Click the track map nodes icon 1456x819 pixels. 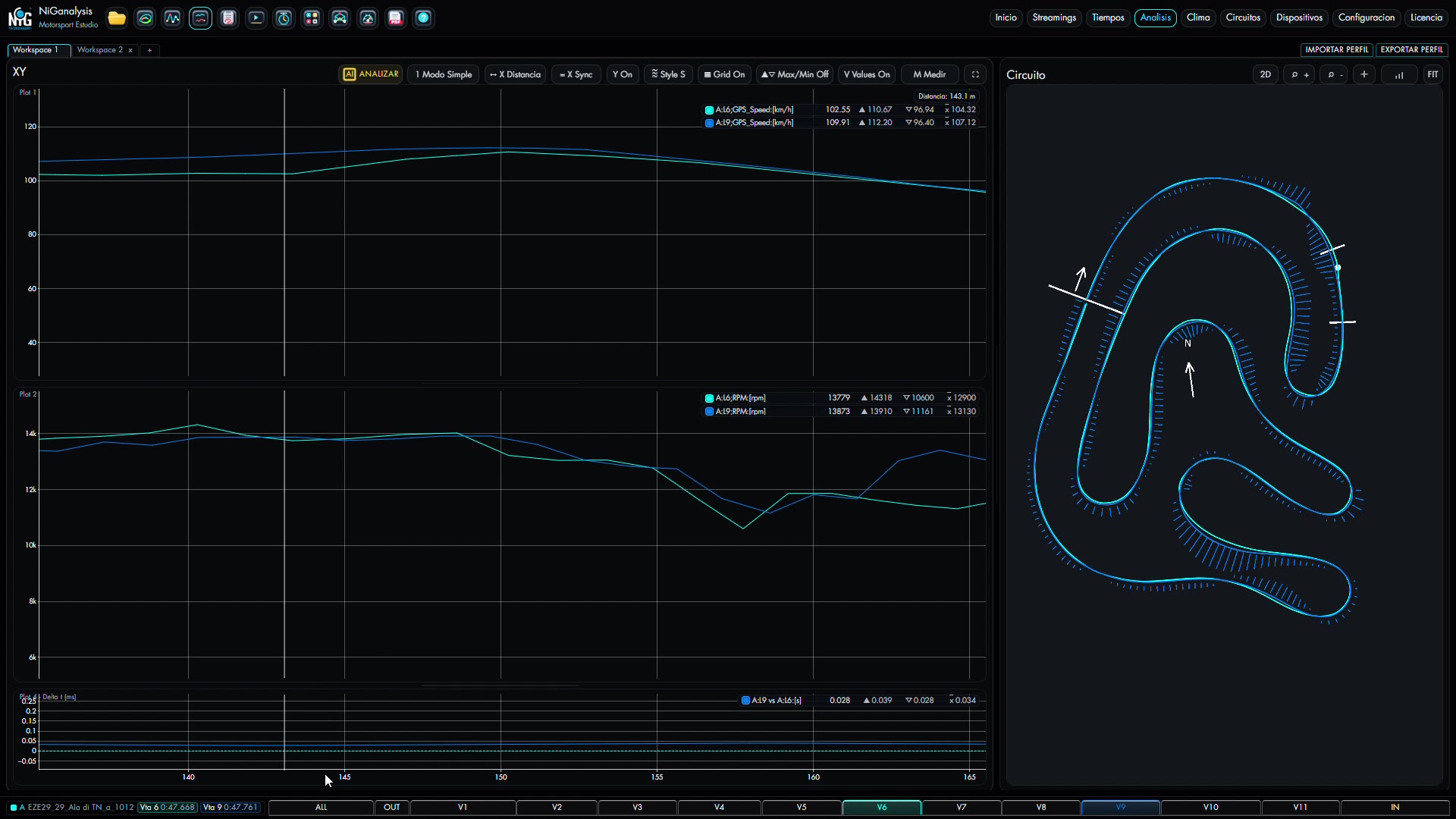(340, 18)
